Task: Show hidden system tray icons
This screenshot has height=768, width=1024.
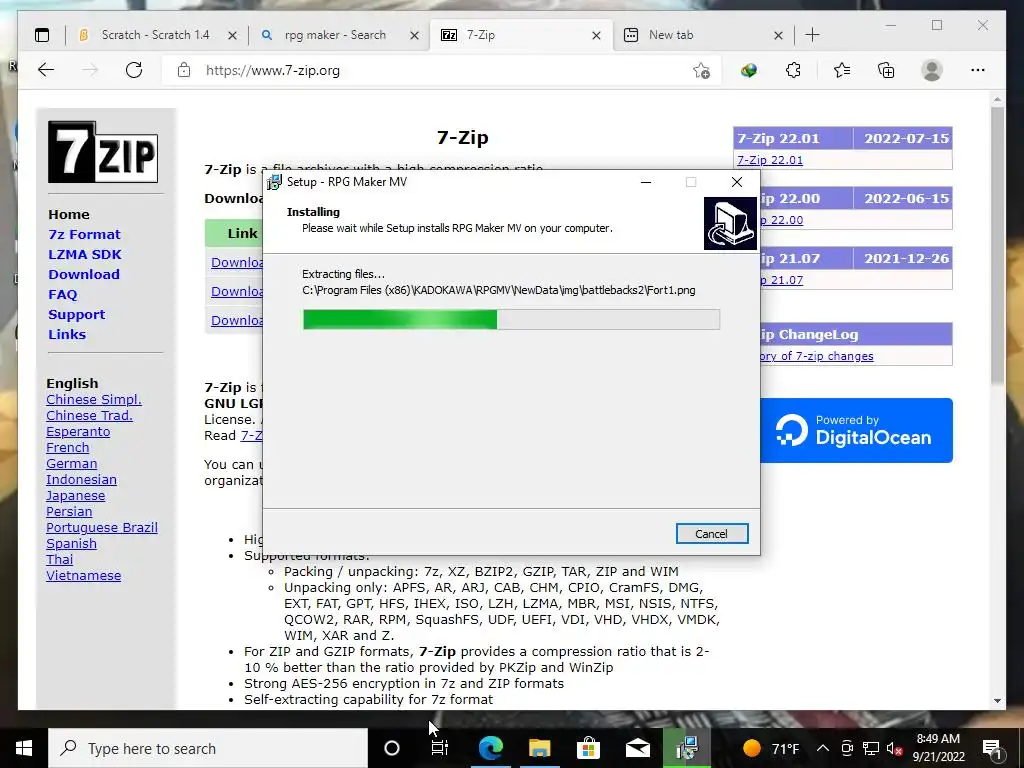Action: [x=823, y=748]
